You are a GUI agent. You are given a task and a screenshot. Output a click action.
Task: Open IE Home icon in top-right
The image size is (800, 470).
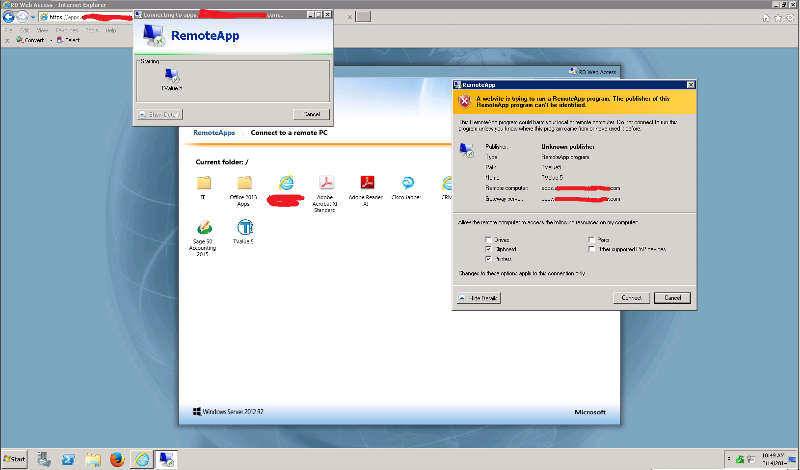(x=766, y=18)
